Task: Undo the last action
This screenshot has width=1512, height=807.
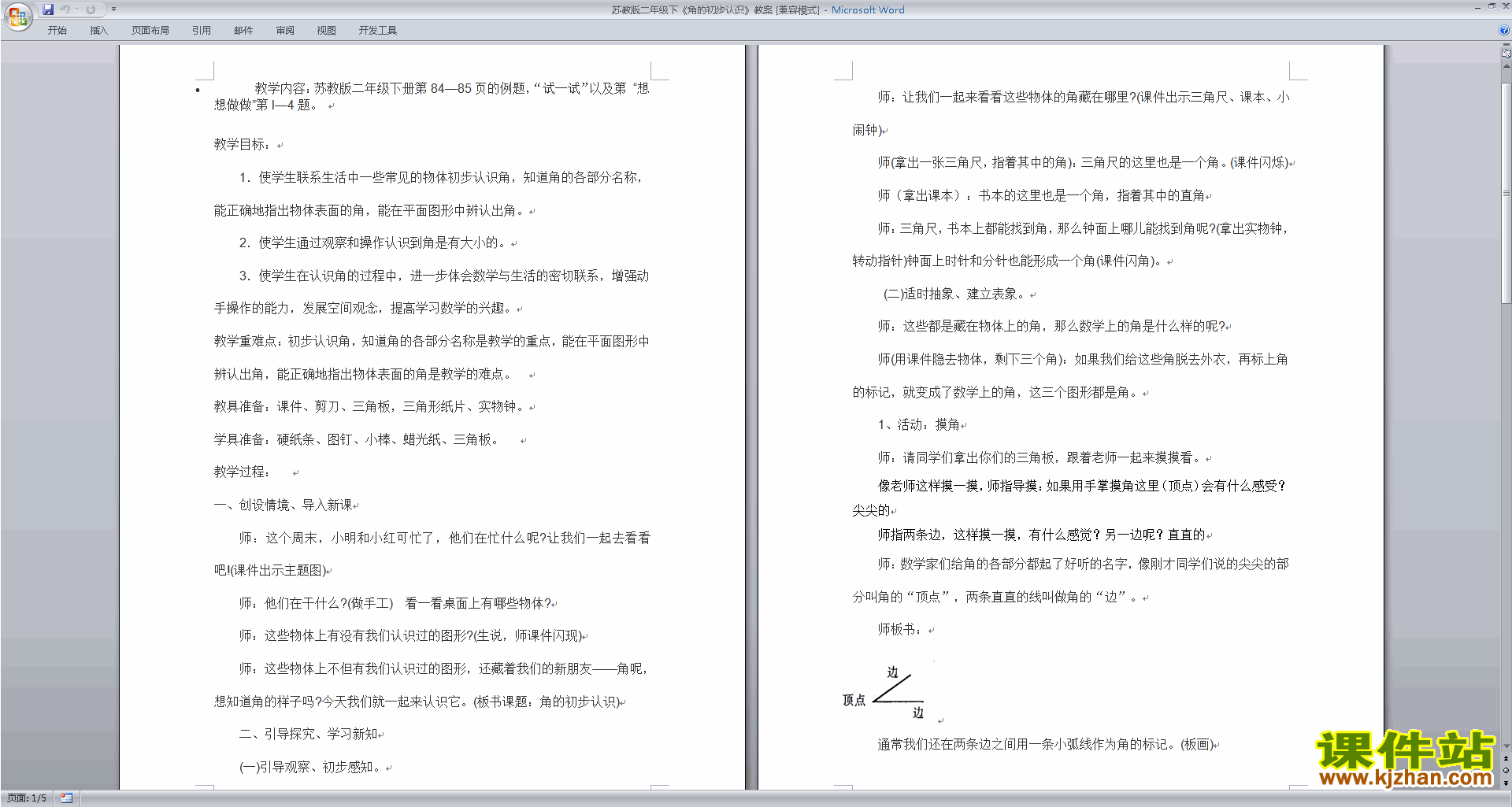Action: [65, 9]
